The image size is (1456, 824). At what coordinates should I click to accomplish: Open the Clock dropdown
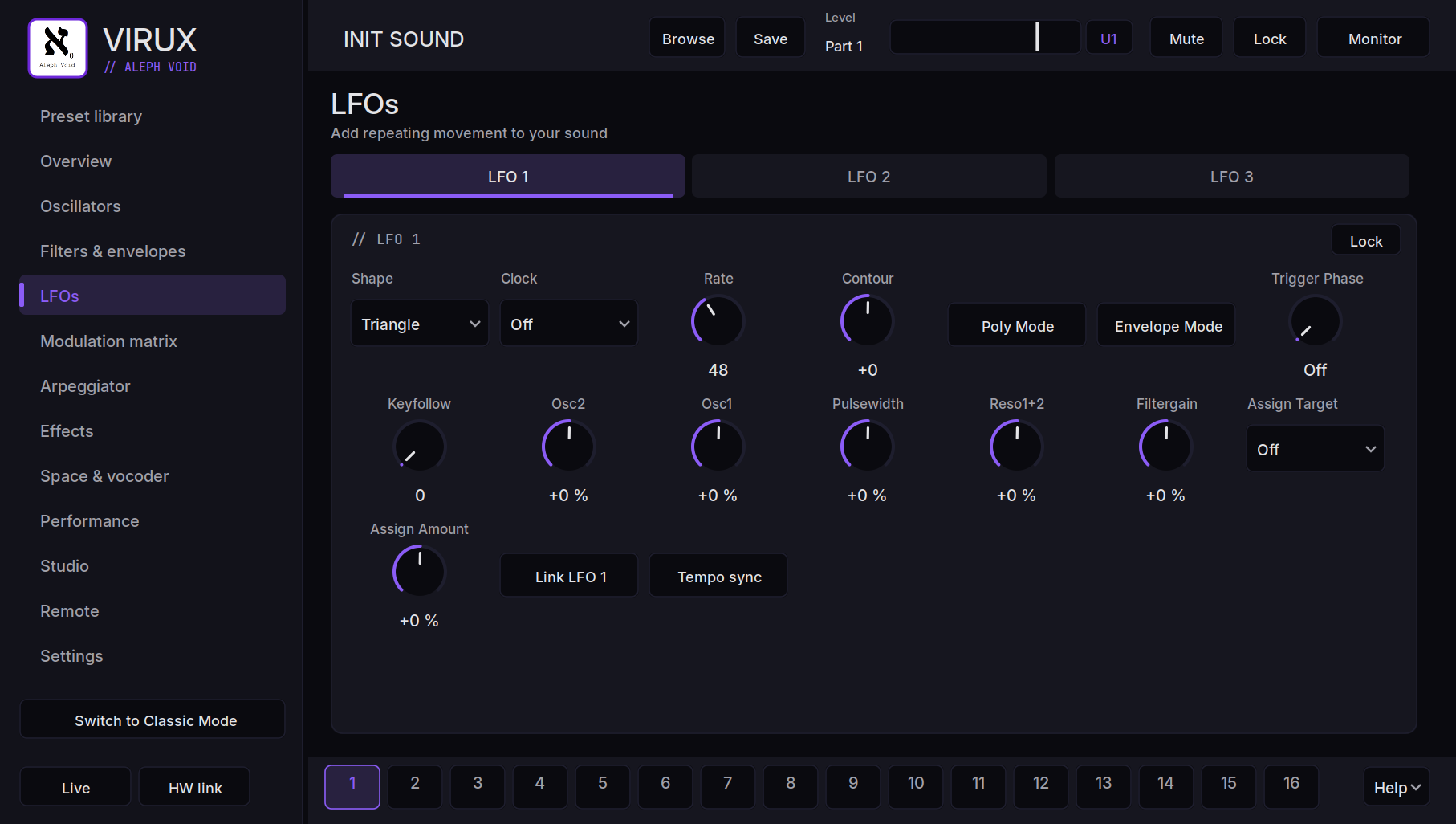click(569, 324)
